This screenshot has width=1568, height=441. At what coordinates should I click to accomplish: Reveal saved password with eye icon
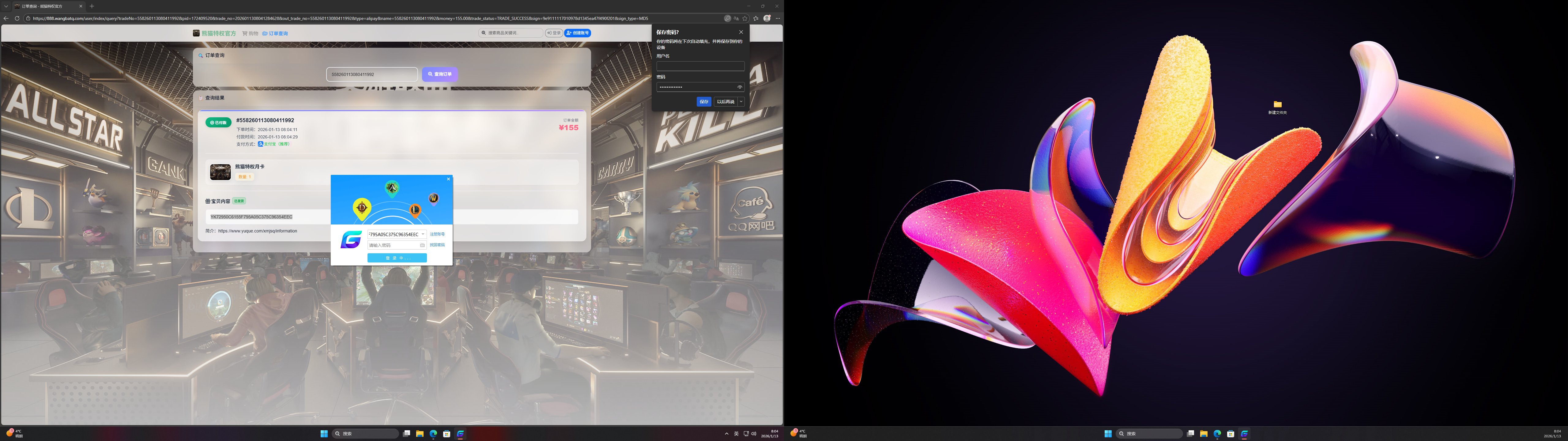coord(740,87)
